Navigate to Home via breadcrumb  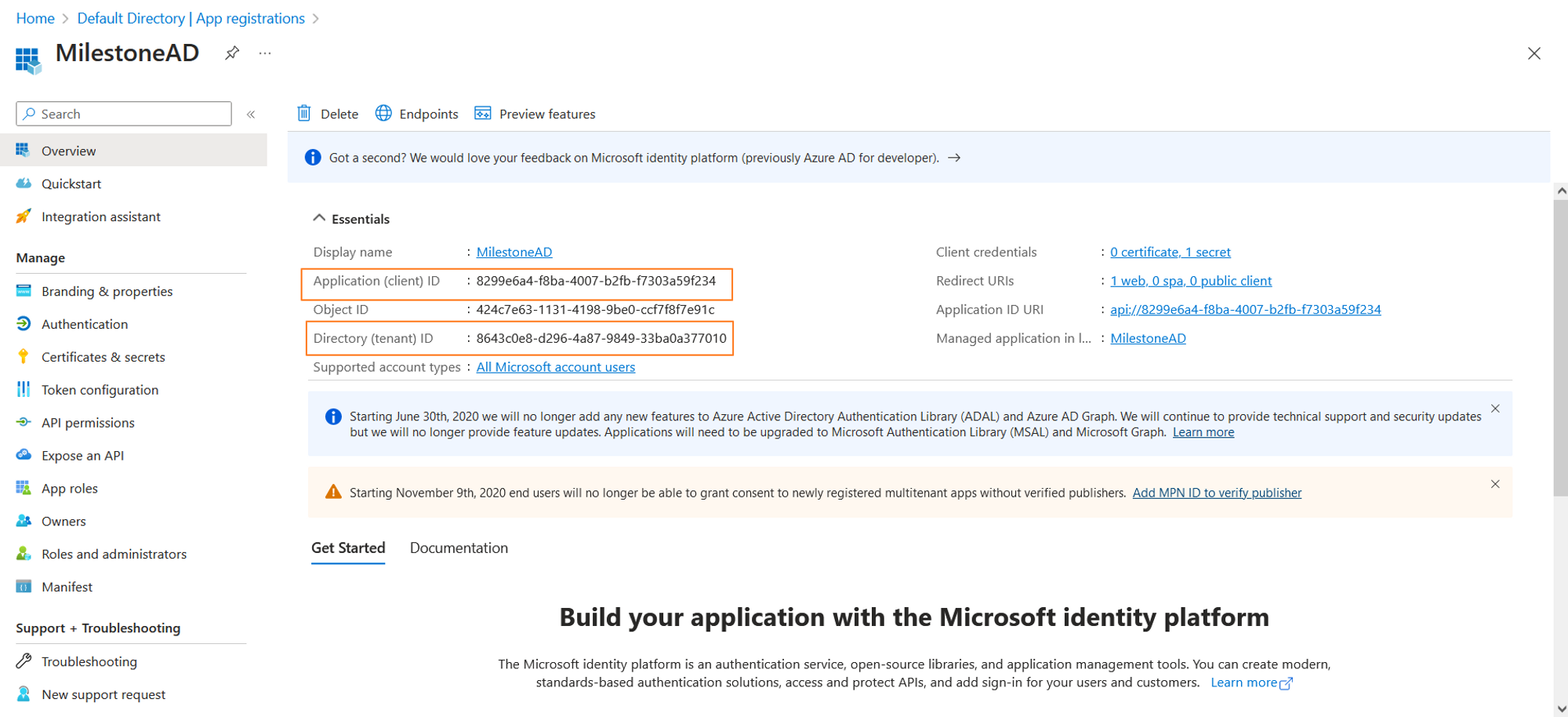[35, 17]
